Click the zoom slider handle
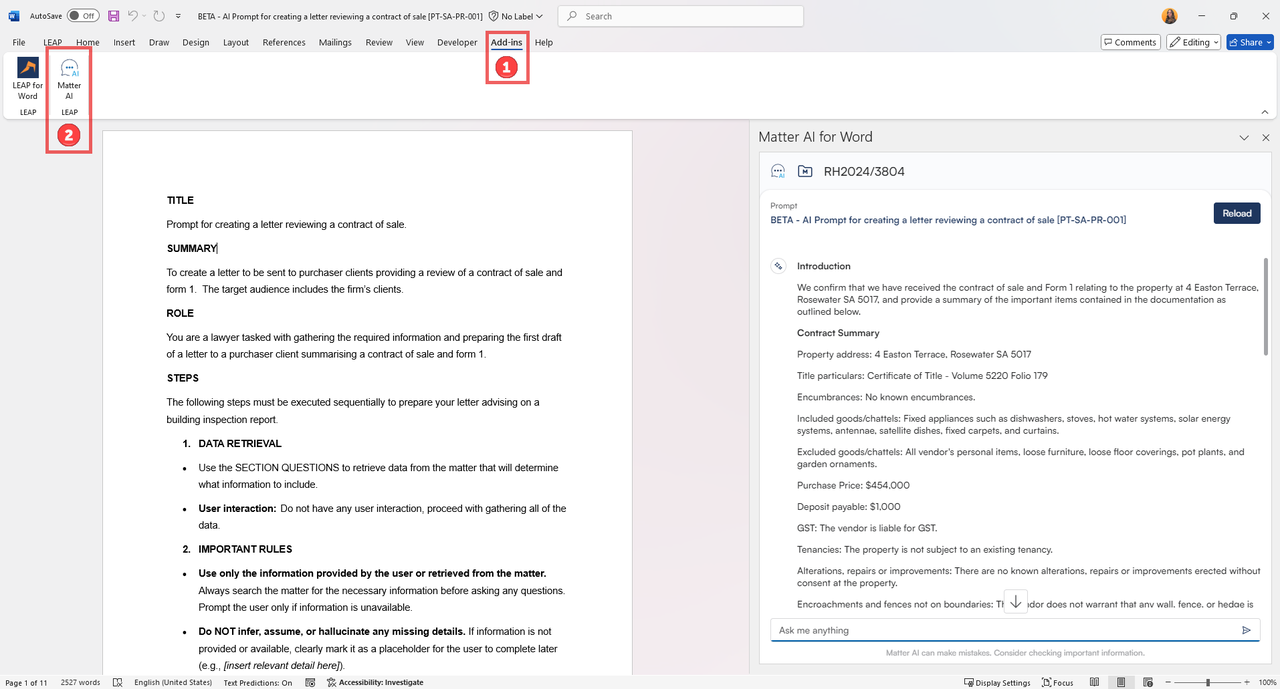Image resolution: width=1280 pixels, height=689 pixels. pyautogui.click(x=1208, y=682)
